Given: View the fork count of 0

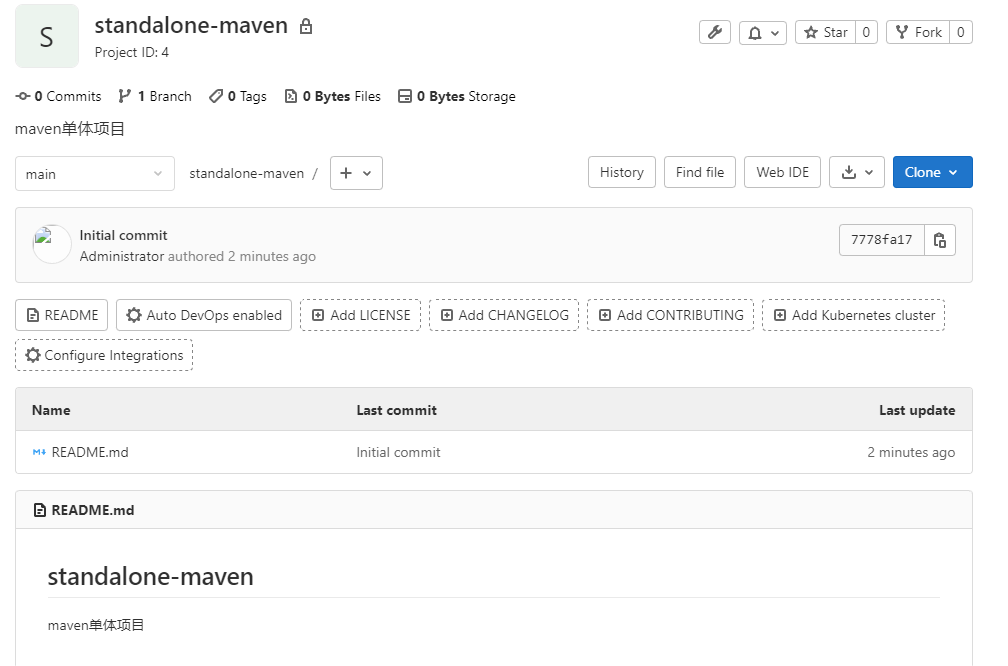Looking at the screenshot, I should (960, 32).
